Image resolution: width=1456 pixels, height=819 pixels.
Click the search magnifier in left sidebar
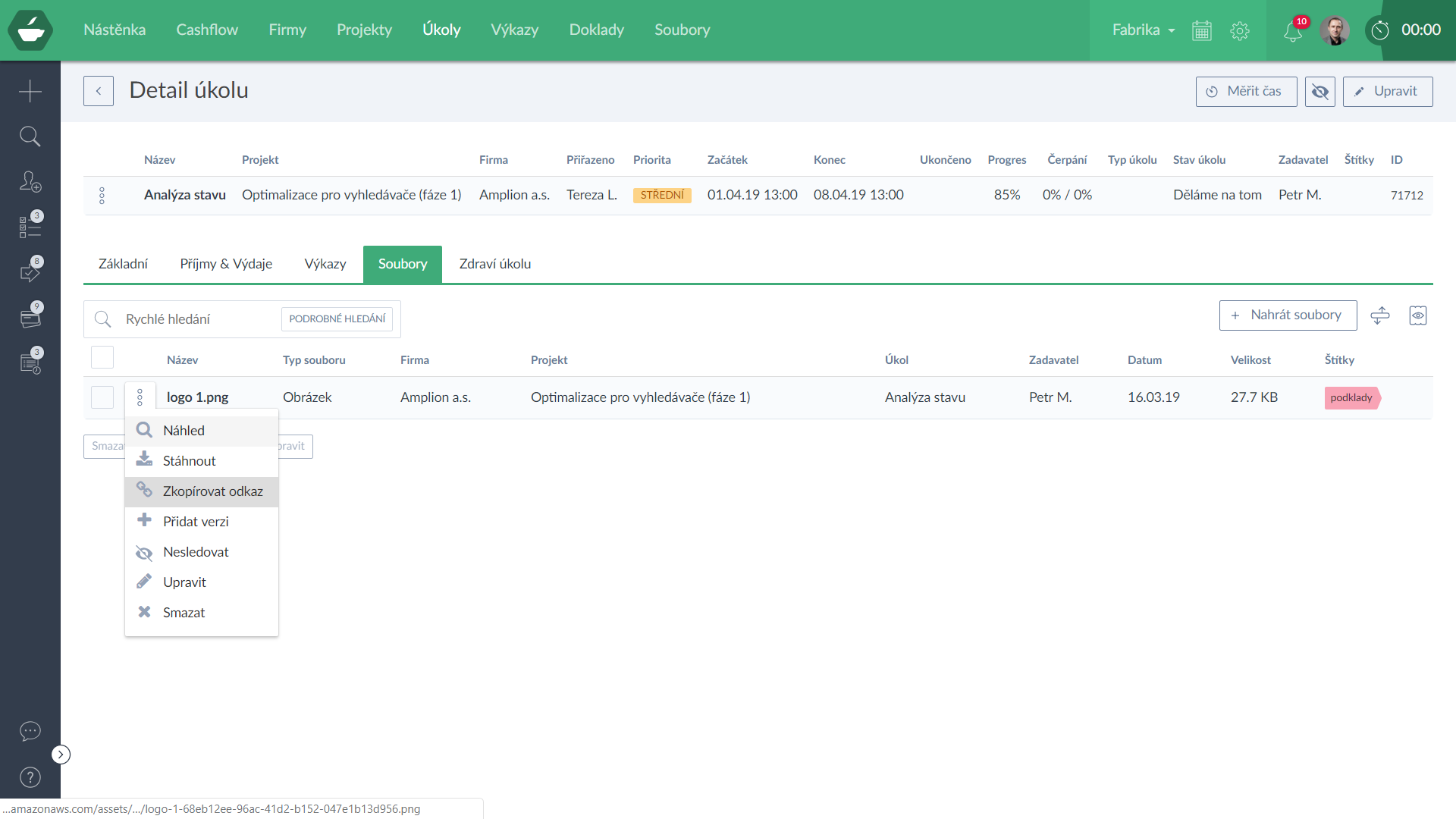click(x=30, y=136)
